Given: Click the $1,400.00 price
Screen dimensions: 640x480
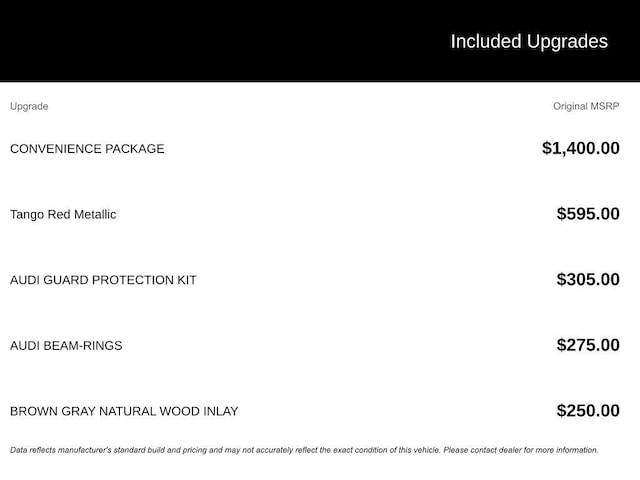Looking at the screenshot, I should point(581,148).
